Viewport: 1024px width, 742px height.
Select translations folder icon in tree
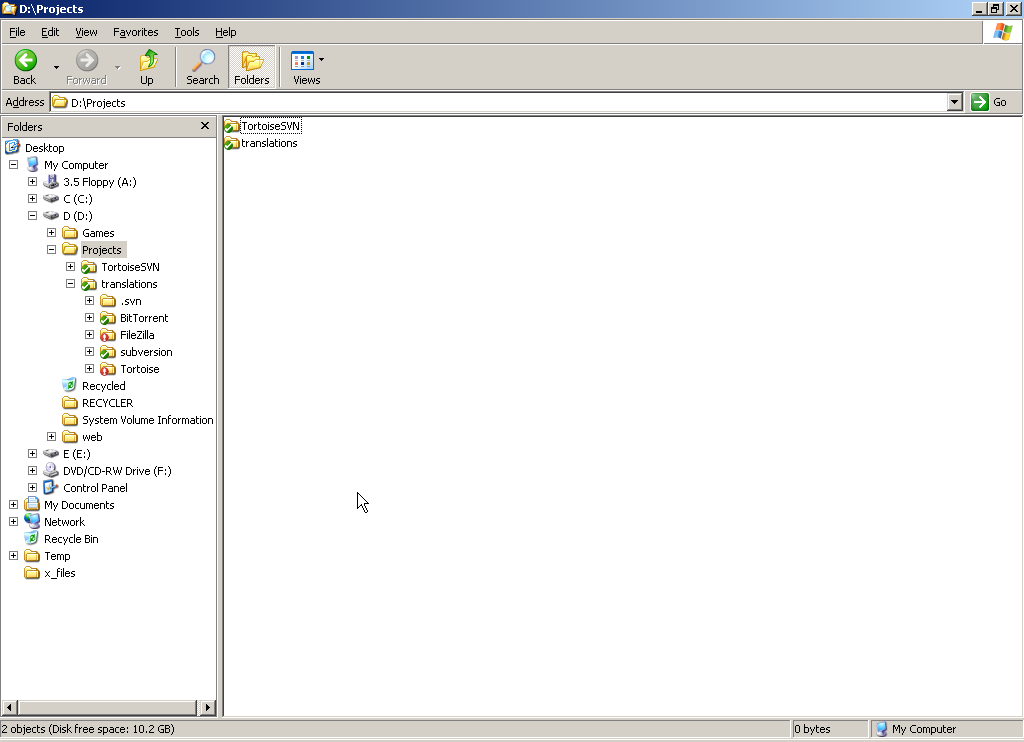coord(89,283)
